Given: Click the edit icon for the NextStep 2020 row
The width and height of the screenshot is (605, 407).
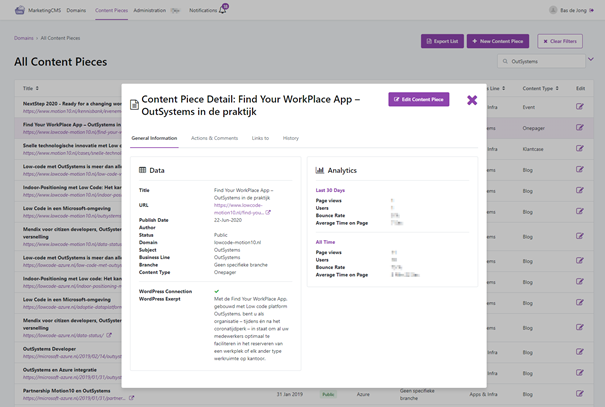Looking at the screenshot, I should 580,106.
